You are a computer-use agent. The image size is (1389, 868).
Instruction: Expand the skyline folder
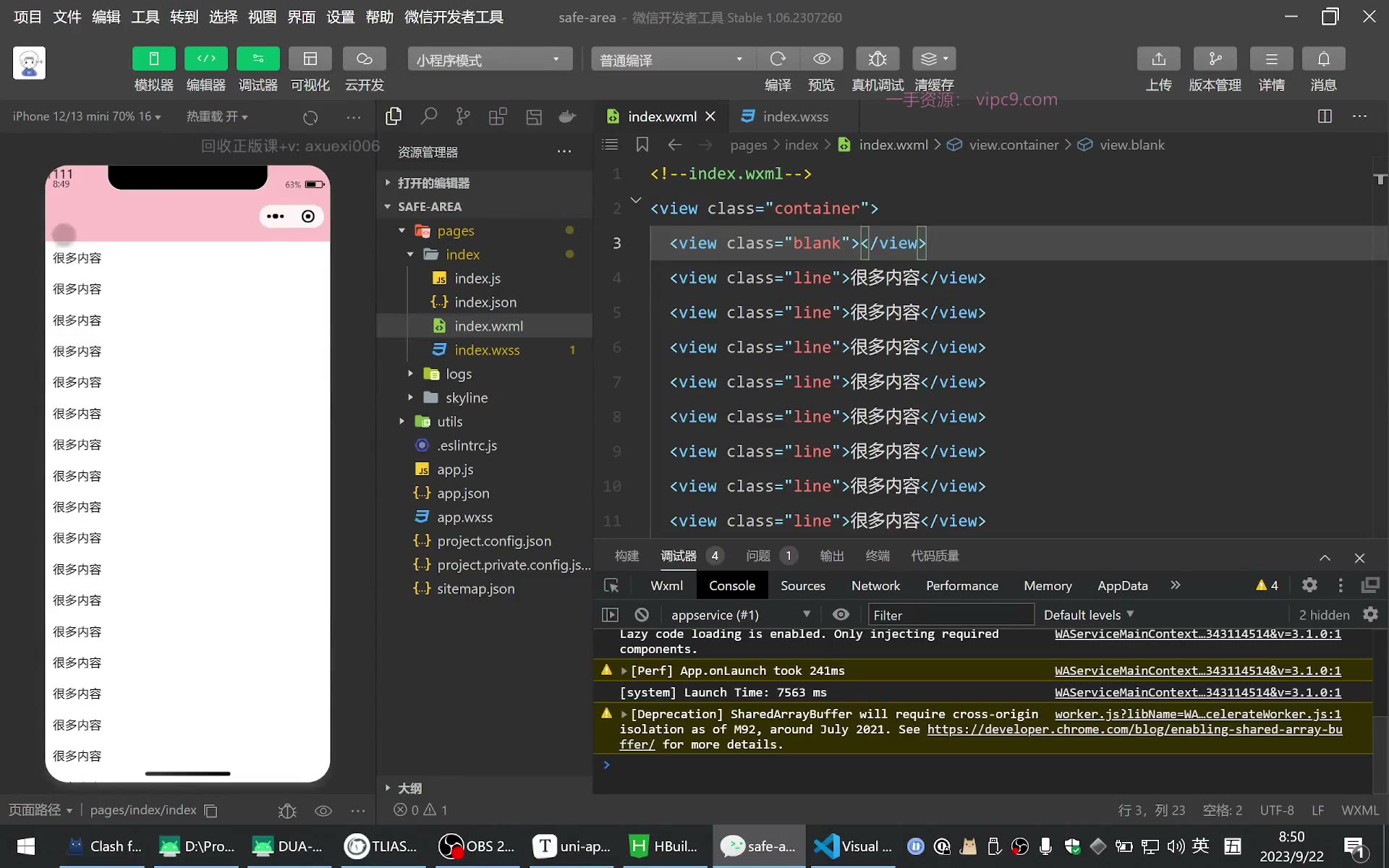point(411,398)
